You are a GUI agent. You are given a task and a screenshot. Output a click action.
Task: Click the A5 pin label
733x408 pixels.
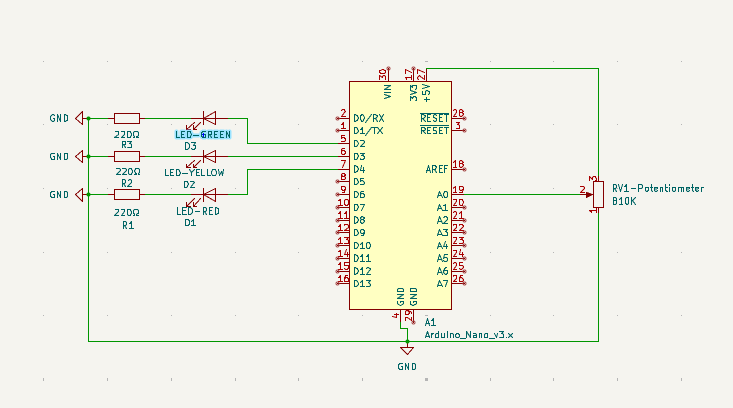pyautogui.click(x=443, y=258)
